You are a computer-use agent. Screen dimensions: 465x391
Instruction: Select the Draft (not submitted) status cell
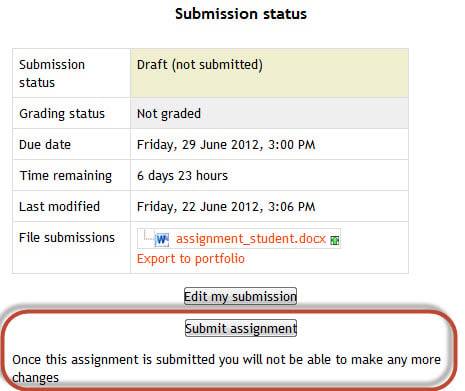[269, 73]
